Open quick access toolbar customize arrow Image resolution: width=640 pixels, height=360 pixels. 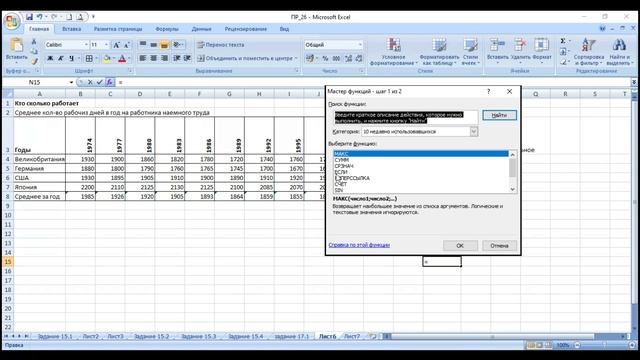93,17
